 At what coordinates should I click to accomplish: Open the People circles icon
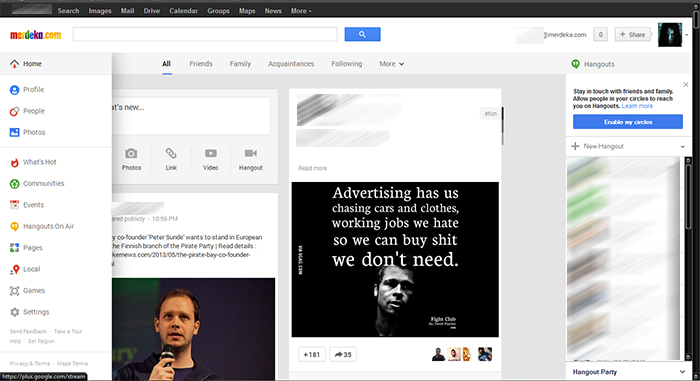(x=15, y=111)
